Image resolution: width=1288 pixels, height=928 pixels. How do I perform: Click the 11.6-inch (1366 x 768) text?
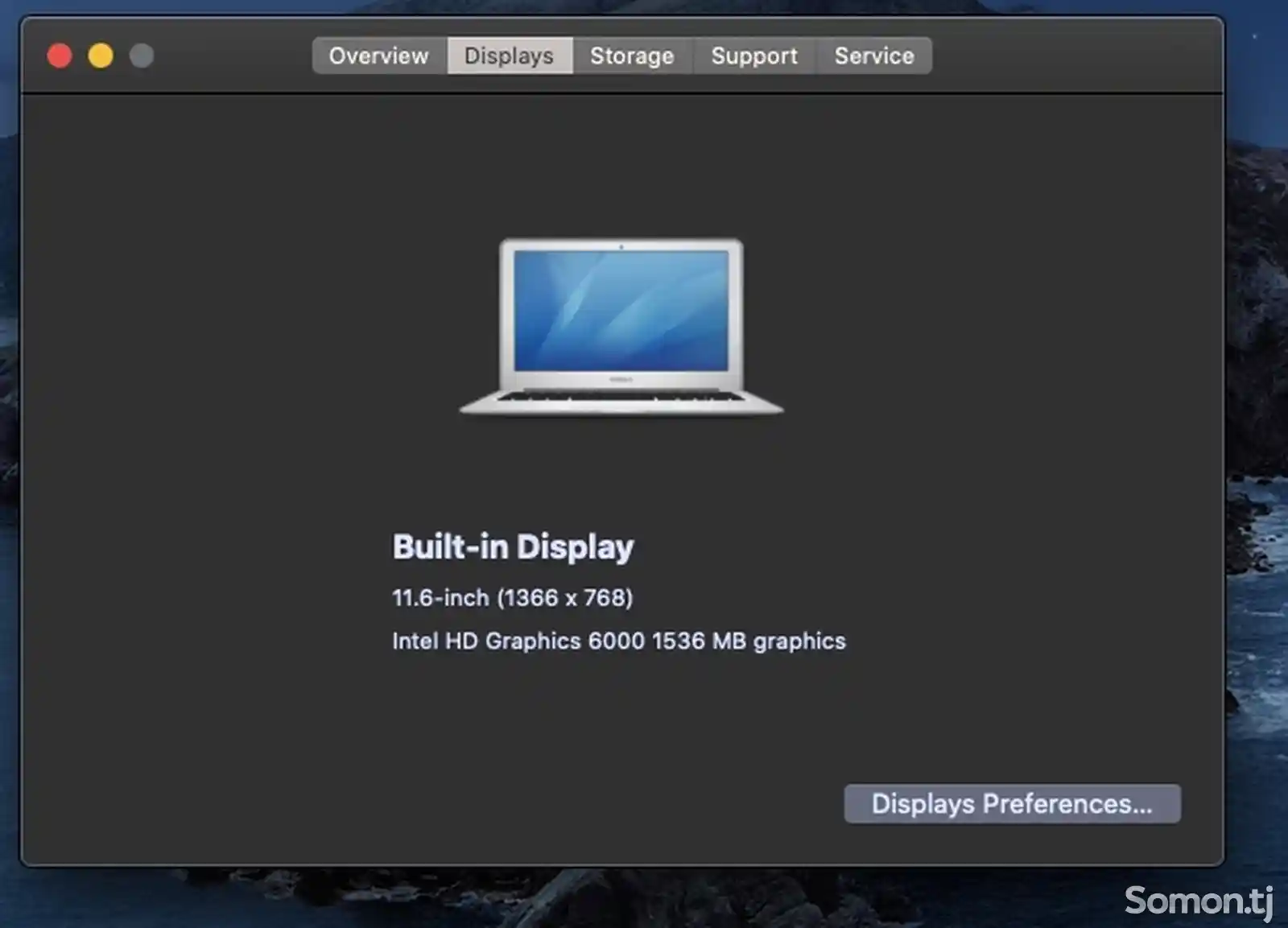click(x=513, y=597)
